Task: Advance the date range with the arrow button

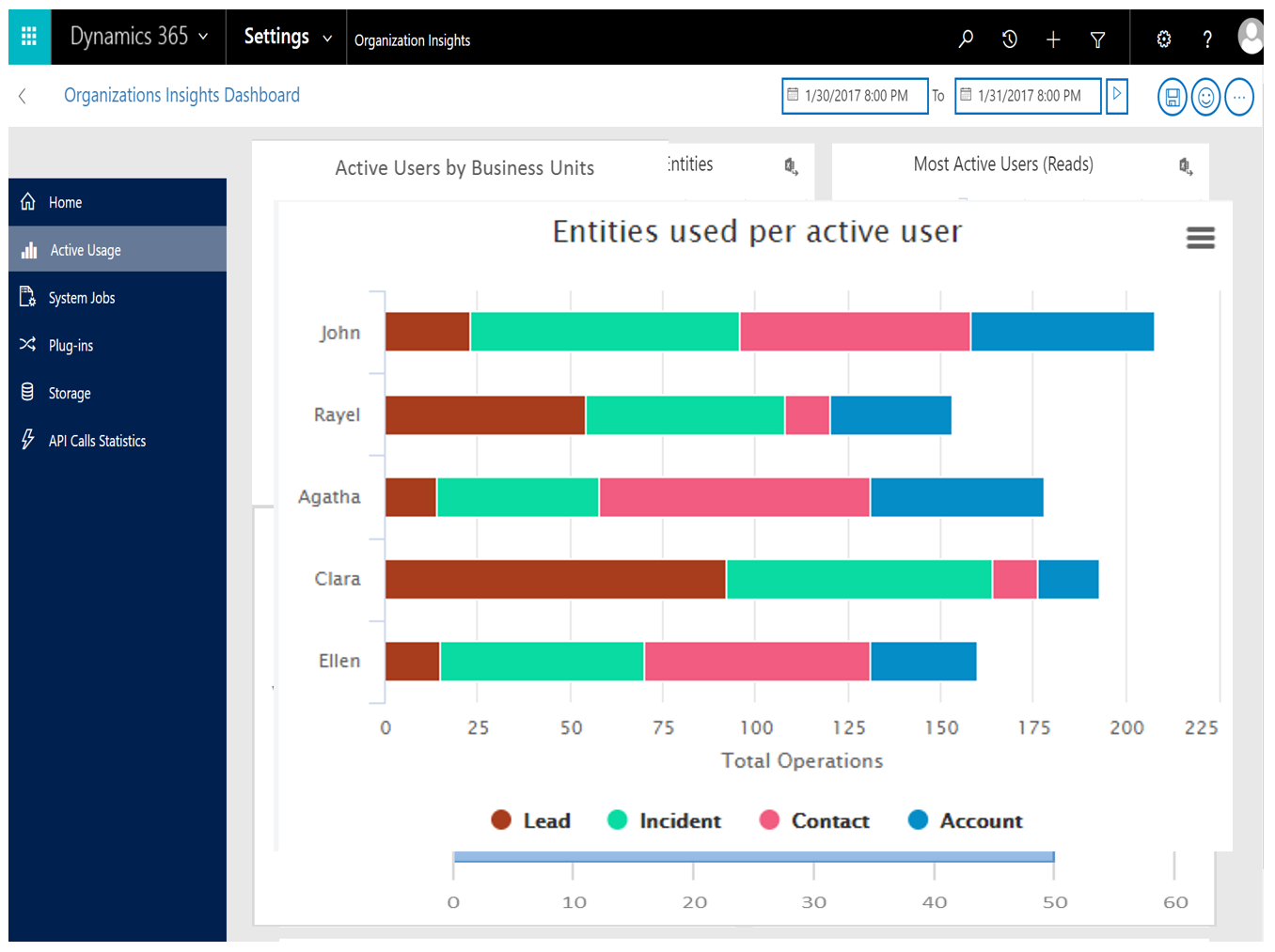Action: pyautogui.click(x=1117, y=96)
